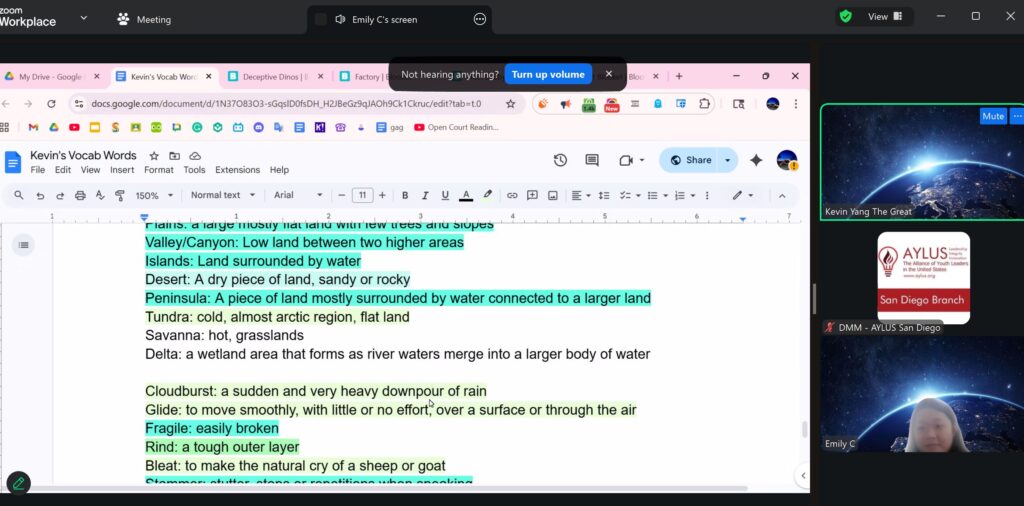Click the highlight color pen icon

pos(488,195)
